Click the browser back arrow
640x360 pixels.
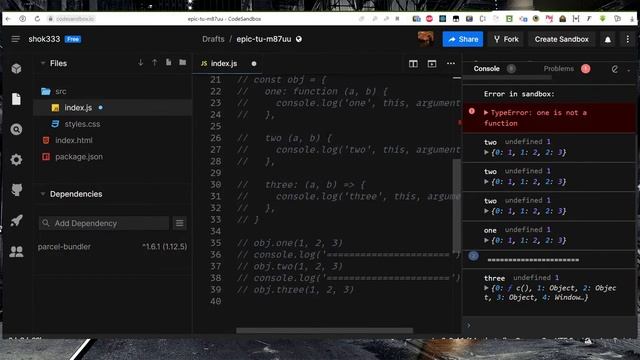[x=9, y=19]
